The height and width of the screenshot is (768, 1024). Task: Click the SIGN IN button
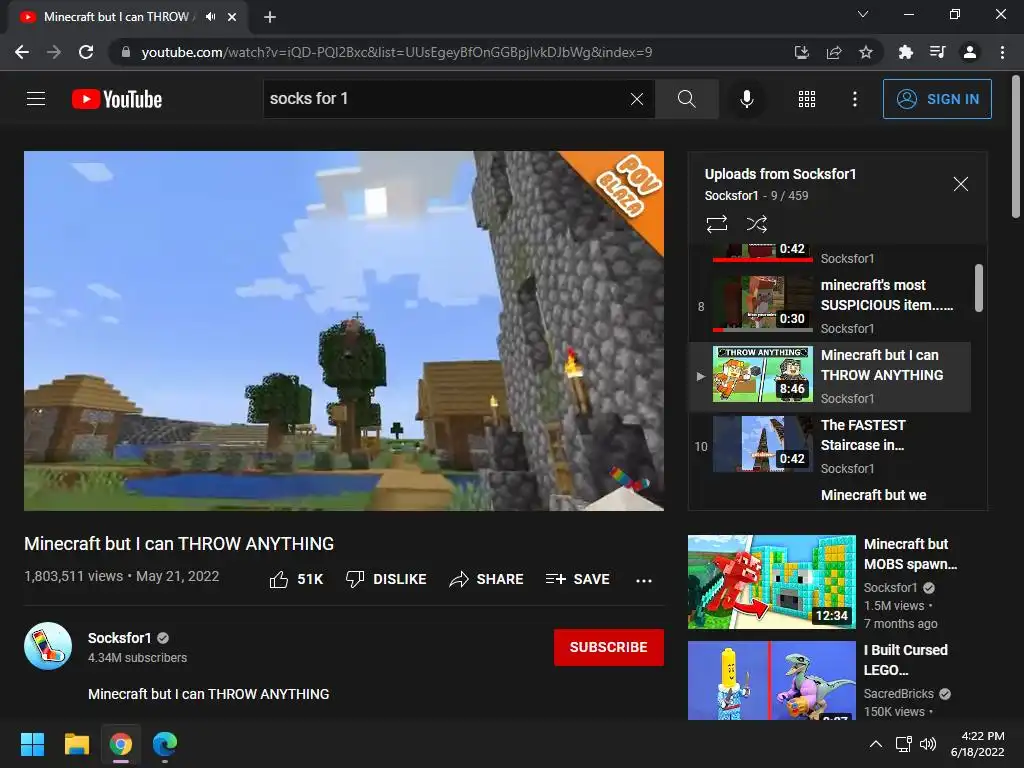937,99
